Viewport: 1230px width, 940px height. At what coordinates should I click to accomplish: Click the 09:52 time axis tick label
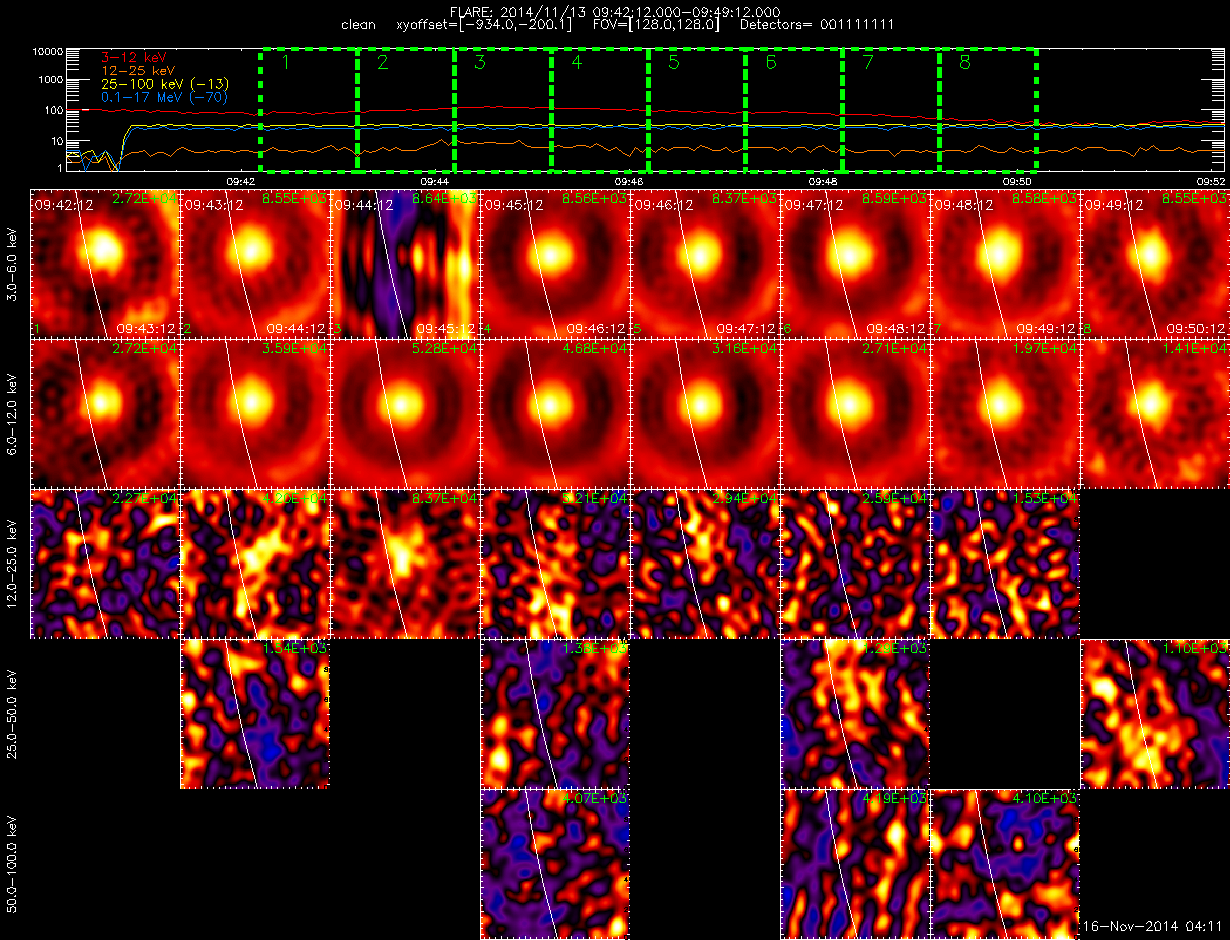pyautogui.click(x=1211, y=183)
